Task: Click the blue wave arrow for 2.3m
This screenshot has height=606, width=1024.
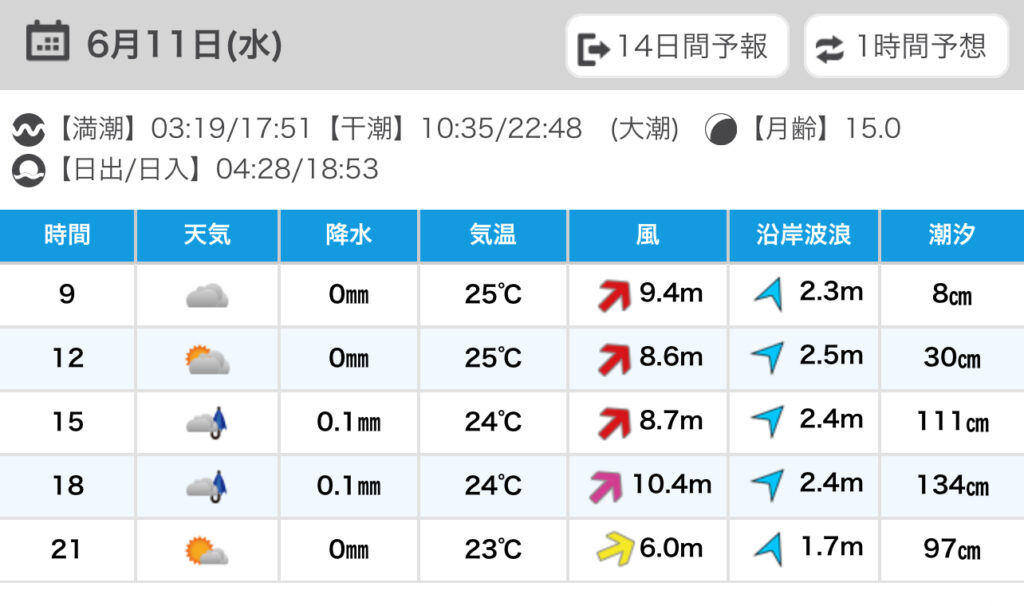Action: (769, 293)
